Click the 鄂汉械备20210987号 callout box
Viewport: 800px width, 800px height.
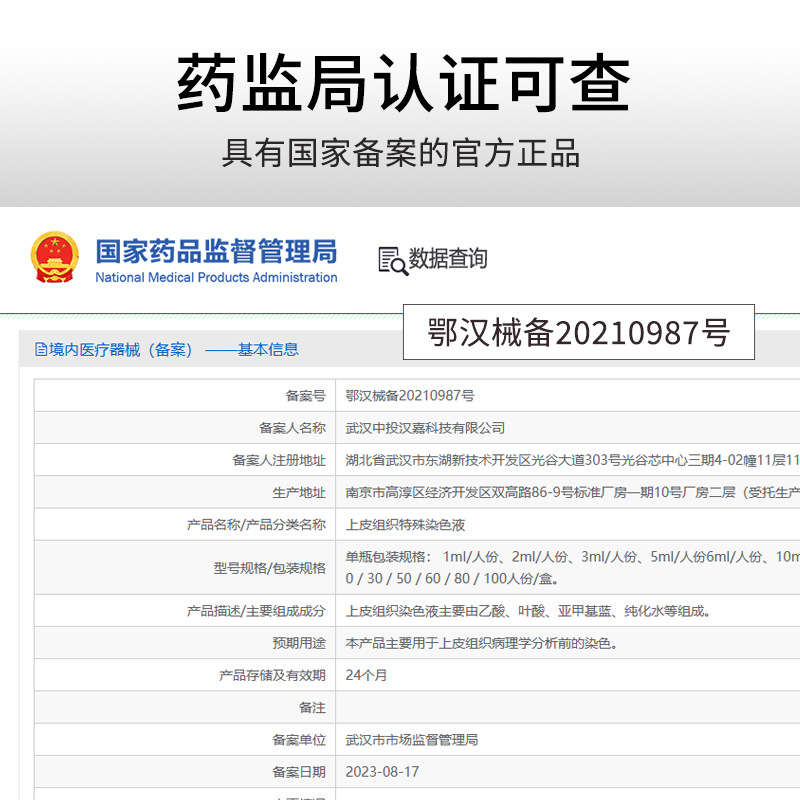(579, 332)
